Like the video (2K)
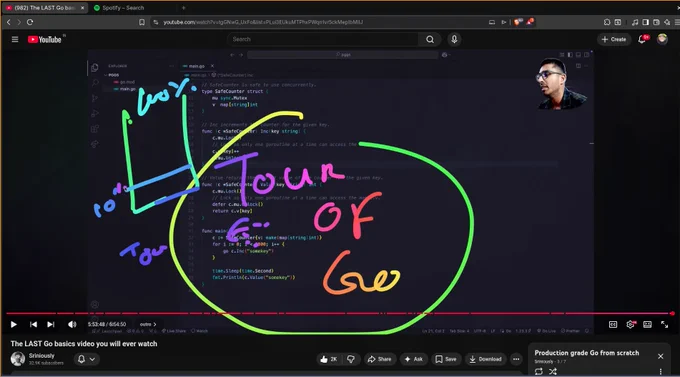Image resolution: width=680 pixels, height=377 pixels. (328, 359)
